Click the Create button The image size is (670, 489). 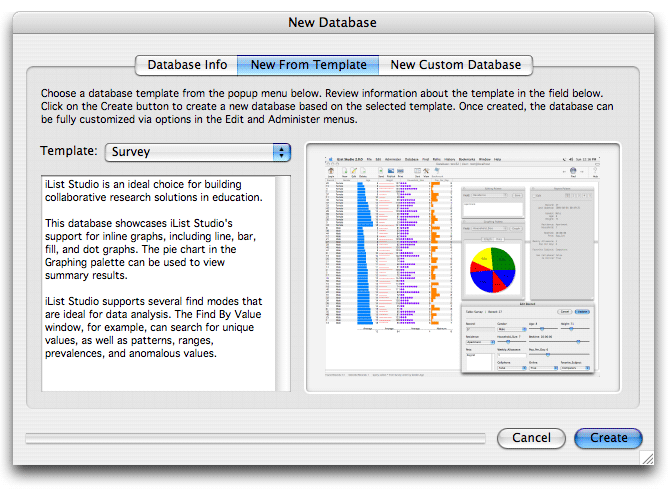pos(608,438)
